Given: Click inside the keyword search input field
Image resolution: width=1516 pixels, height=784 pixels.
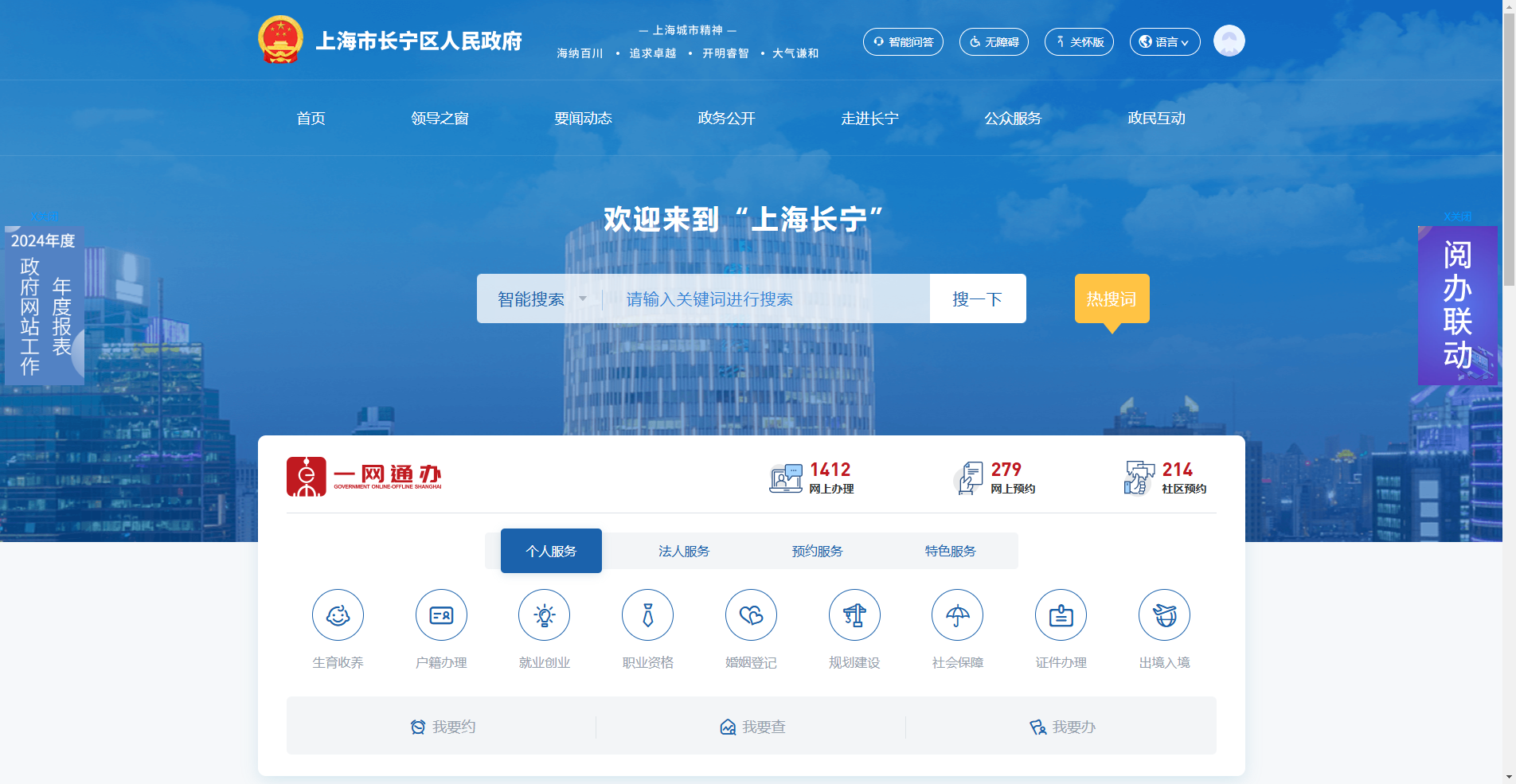Looking at the screenshot, I should pyautogui.click(x=764, y=298).
